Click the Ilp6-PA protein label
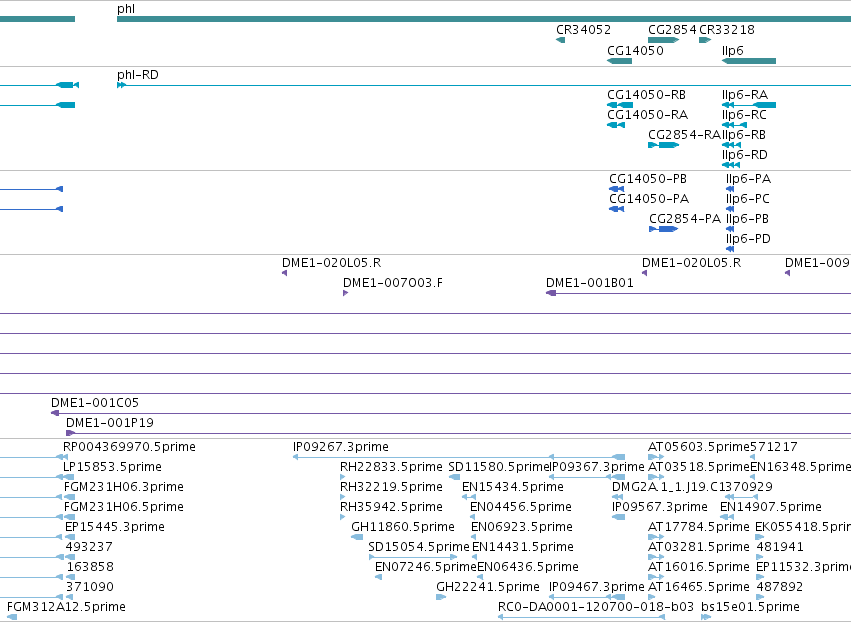851x622 pixels. coord(748,179)
